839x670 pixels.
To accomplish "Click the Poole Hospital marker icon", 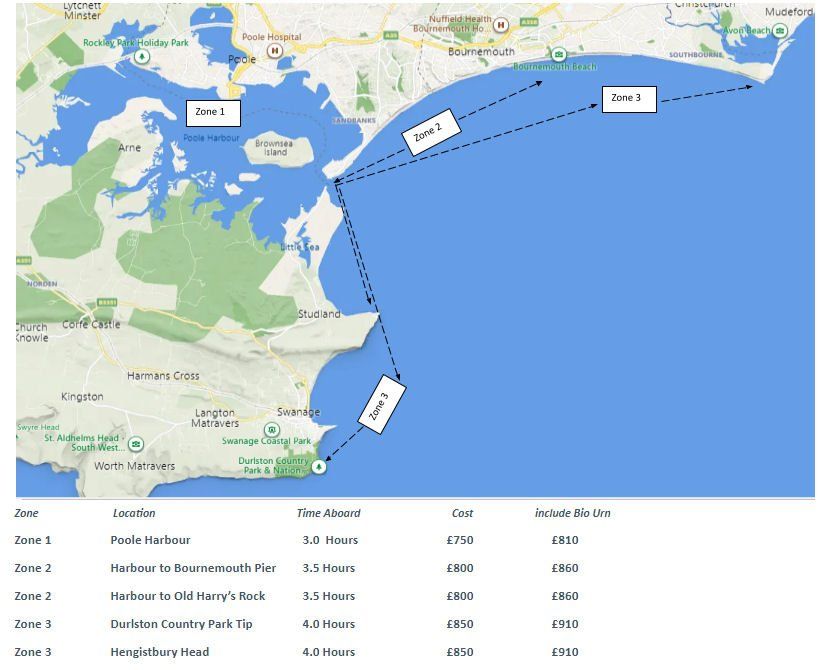I will tap(275, 51).
